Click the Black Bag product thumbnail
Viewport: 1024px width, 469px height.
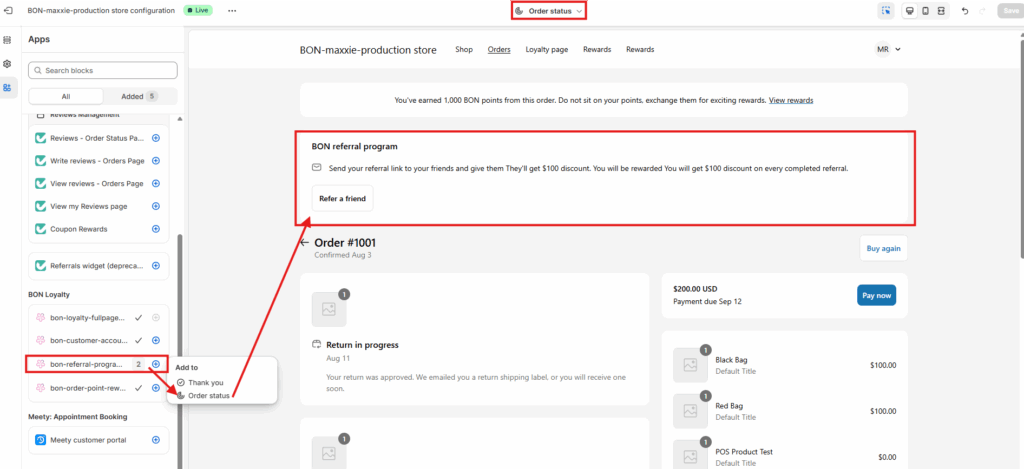click(x=690, y=365)
